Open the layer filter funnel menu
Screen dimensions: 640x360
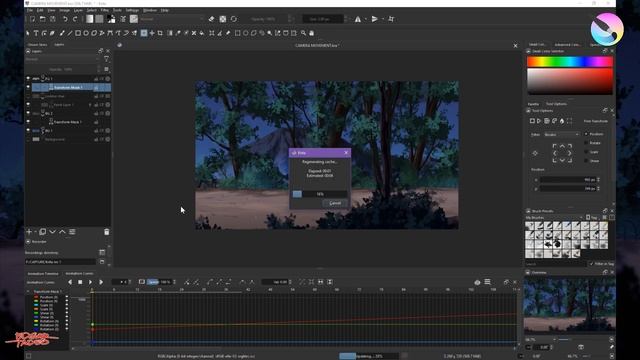(106, 60)
